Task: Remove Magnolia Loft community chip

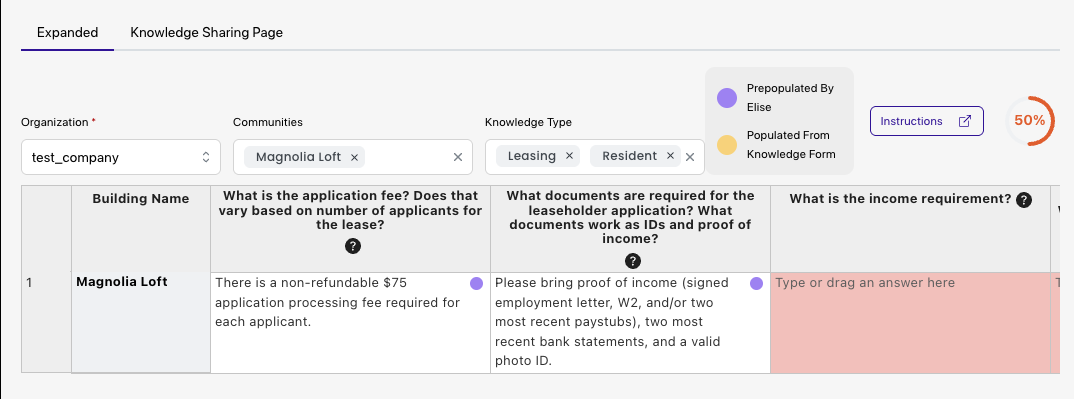Action: click(354, 157)
